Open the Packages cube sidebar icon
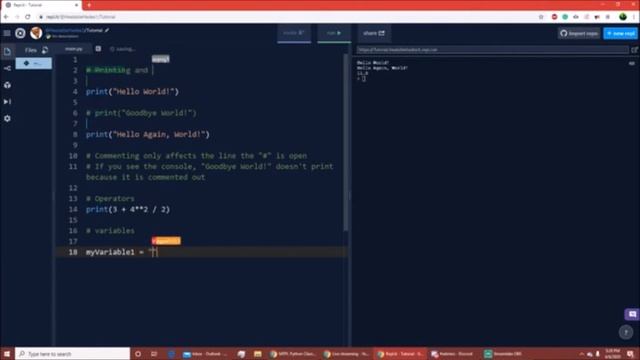The image size is (640, 360). coord(7,85)
